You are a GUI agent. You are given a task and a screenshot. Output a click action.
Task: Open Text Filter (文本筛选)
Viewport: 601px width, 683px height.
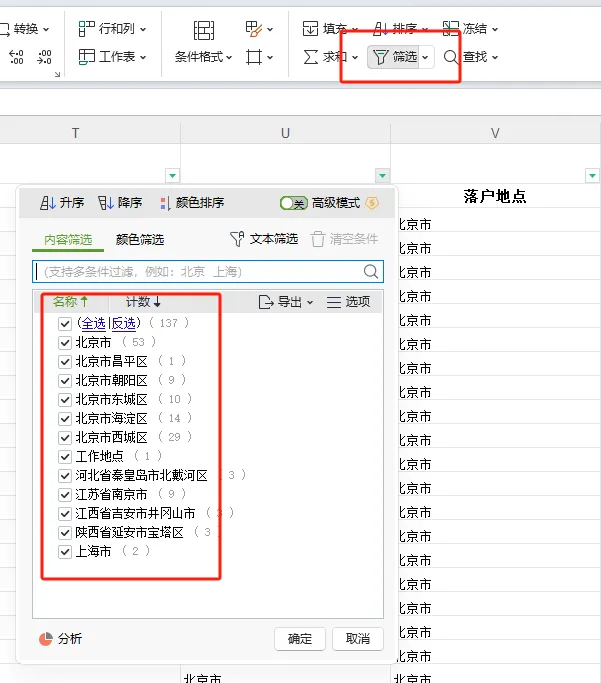coord(264,239)
